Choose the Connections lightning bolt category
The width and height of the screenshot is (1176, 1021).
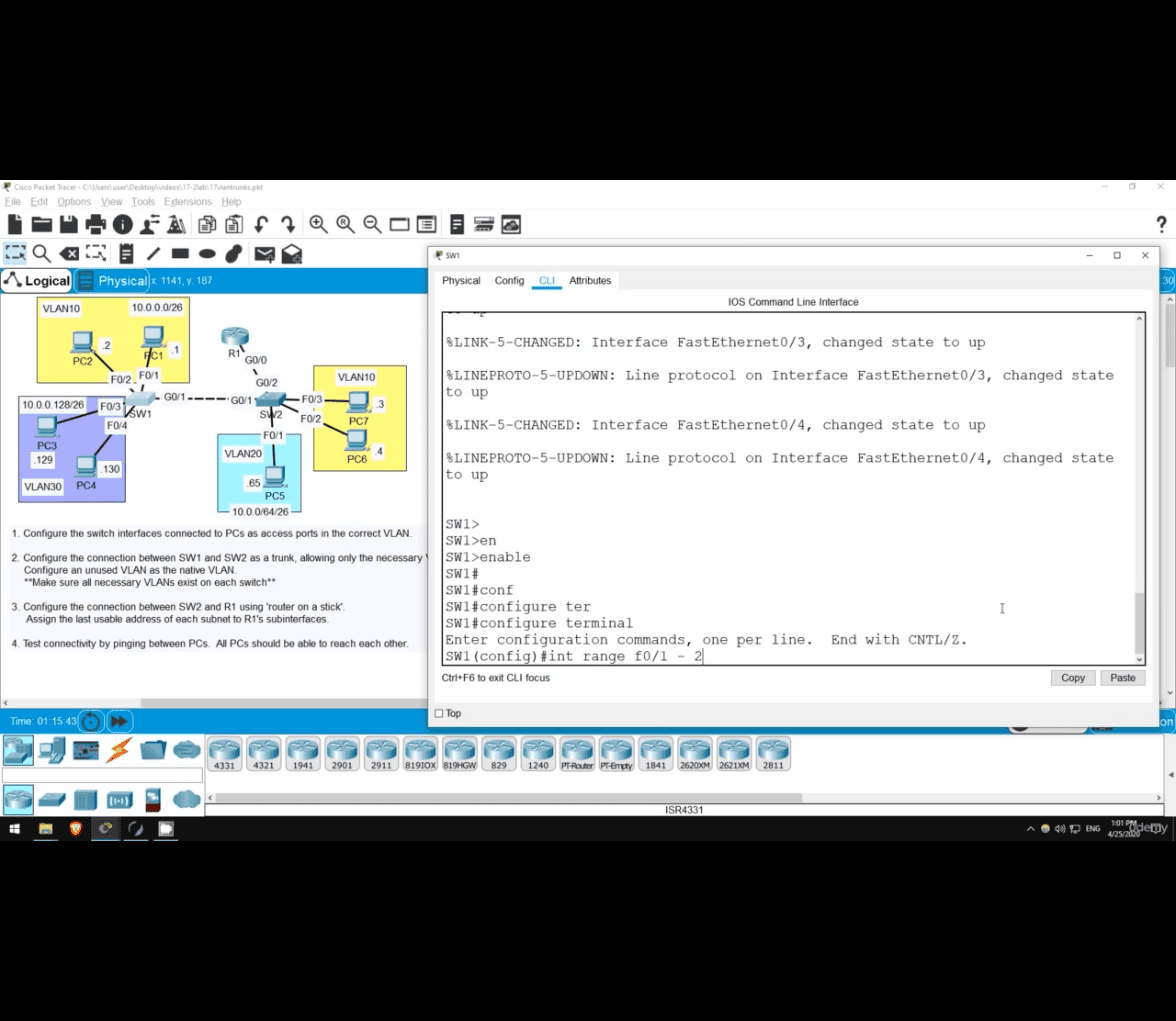(118, 750)
